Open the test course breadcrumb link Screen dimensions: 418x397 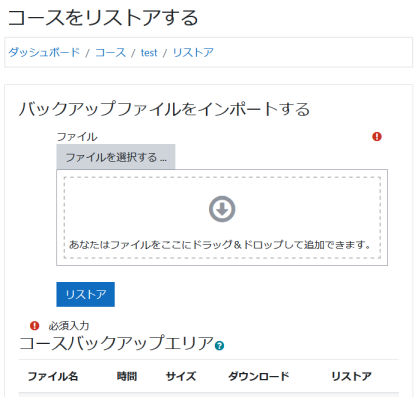coord(149,53)
